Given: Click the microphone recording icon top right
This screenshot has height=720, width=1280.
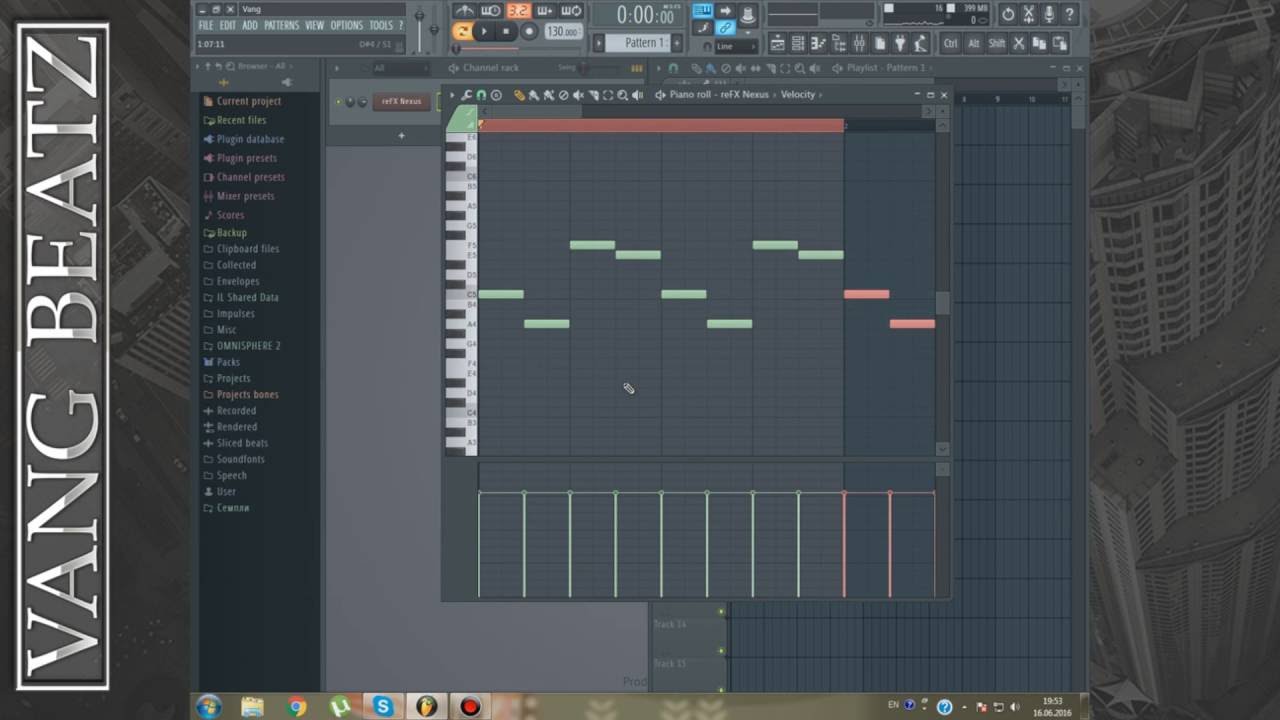Looking at the screenshot, I should (1048, 14).
